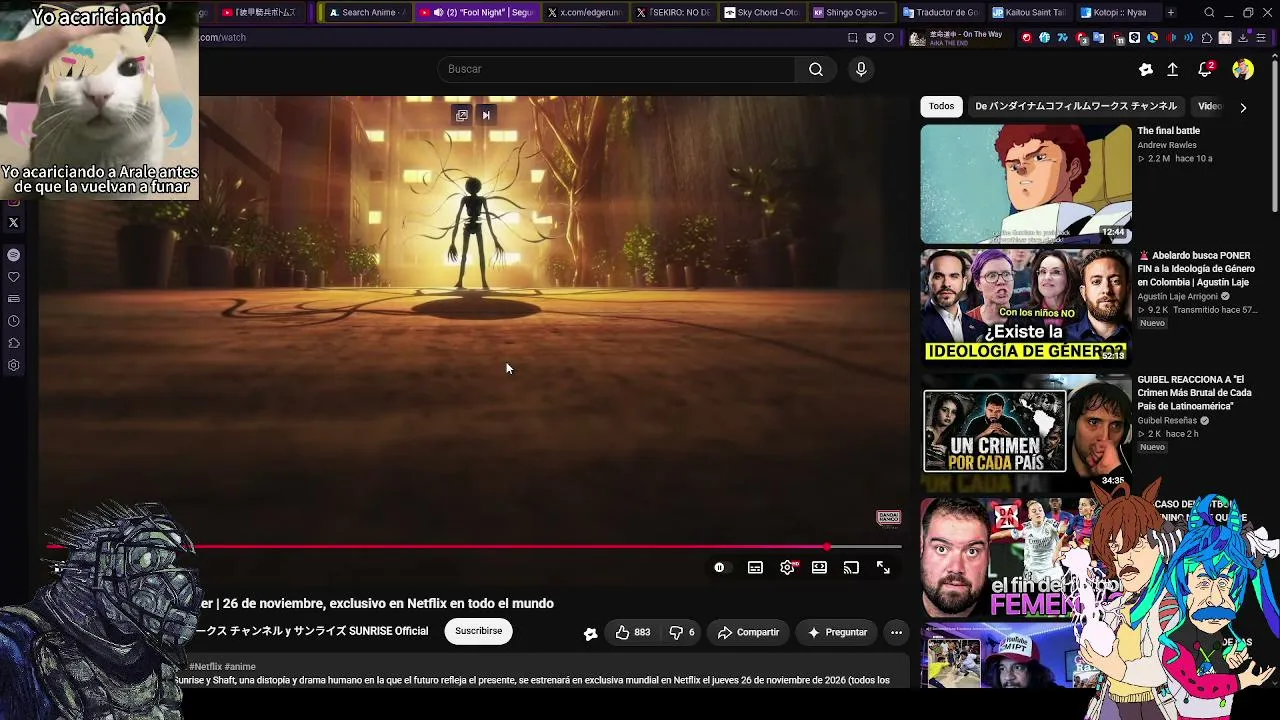
Task: Open Andrew Rawles channel link
Action: pyautogui.click(x=1167, y=145)
